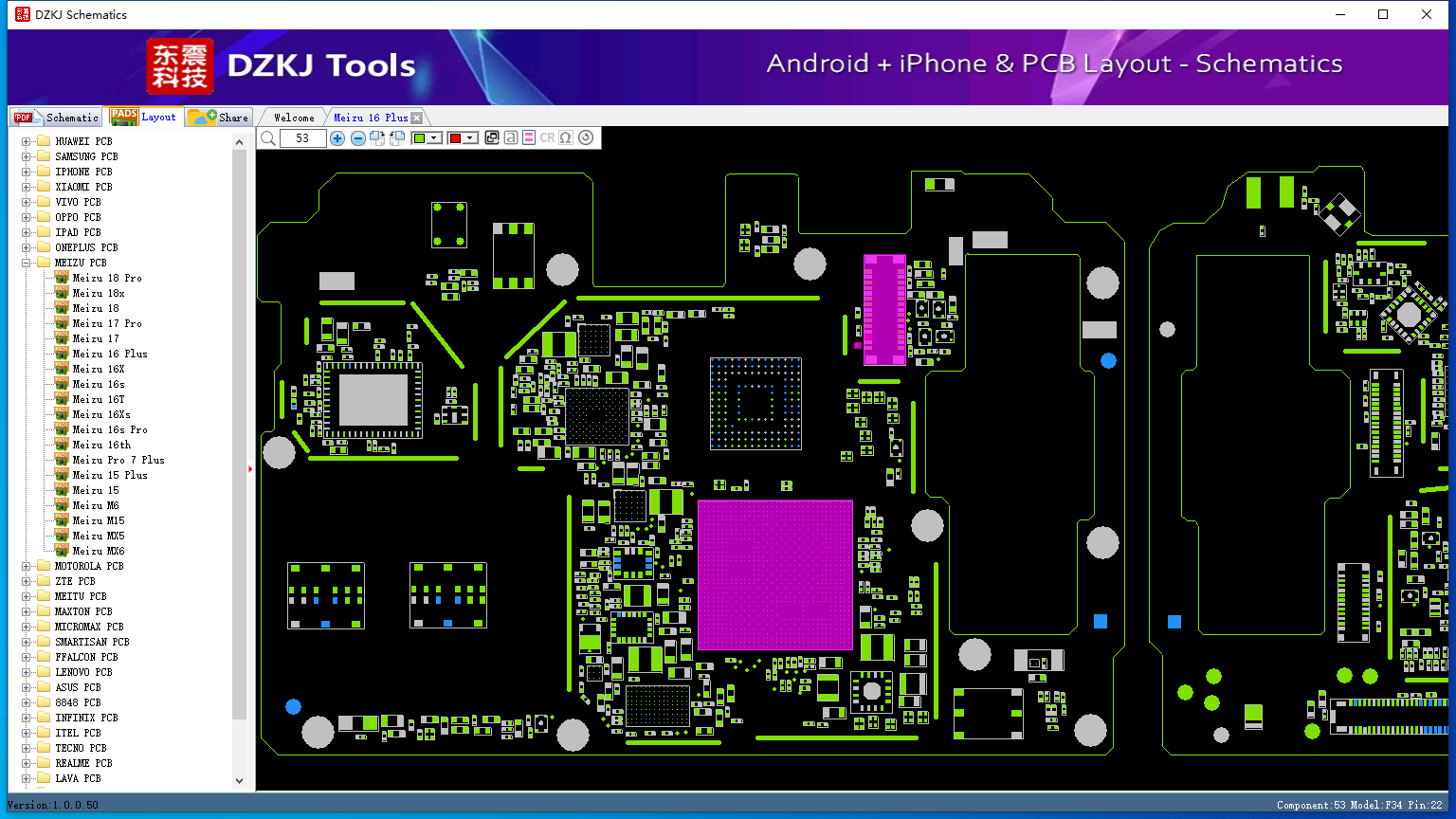Toggle the omega resistance icon
Viewport: 1456px width, 819px height.
point(566,138)
